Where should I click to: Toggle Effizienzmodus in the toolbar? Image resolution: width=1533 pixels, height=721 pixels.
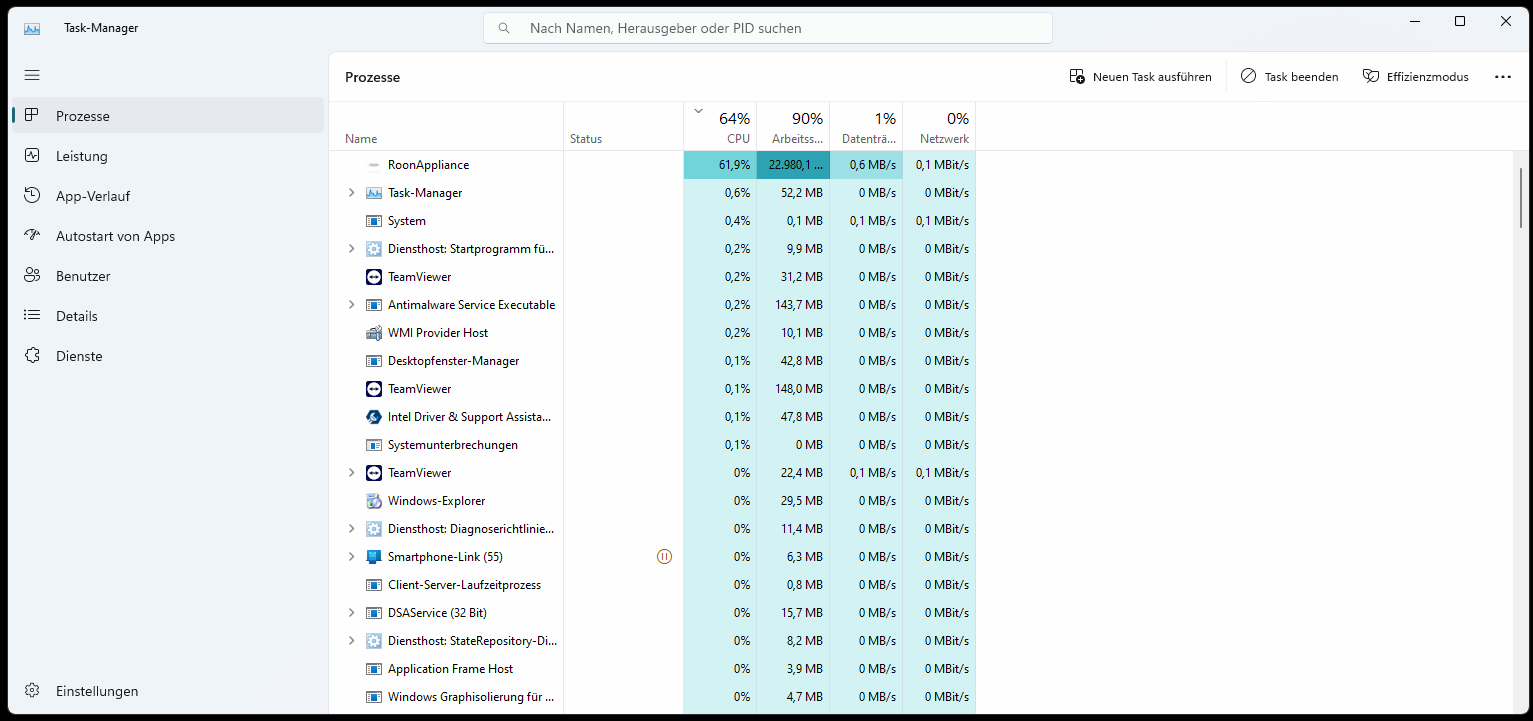1415,77
